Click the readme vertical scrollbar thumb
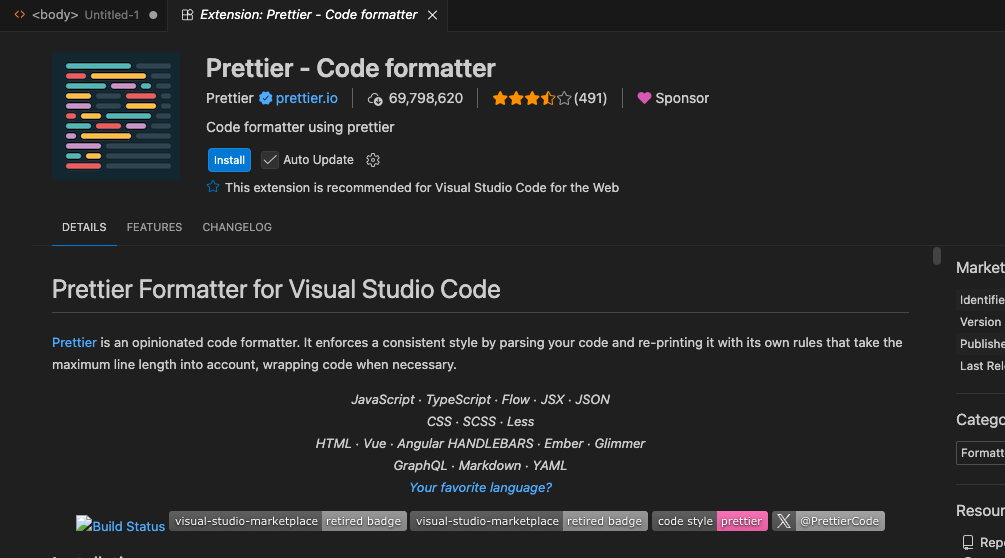Screen dimensions: 1005x558 click(x=937, y=256)
